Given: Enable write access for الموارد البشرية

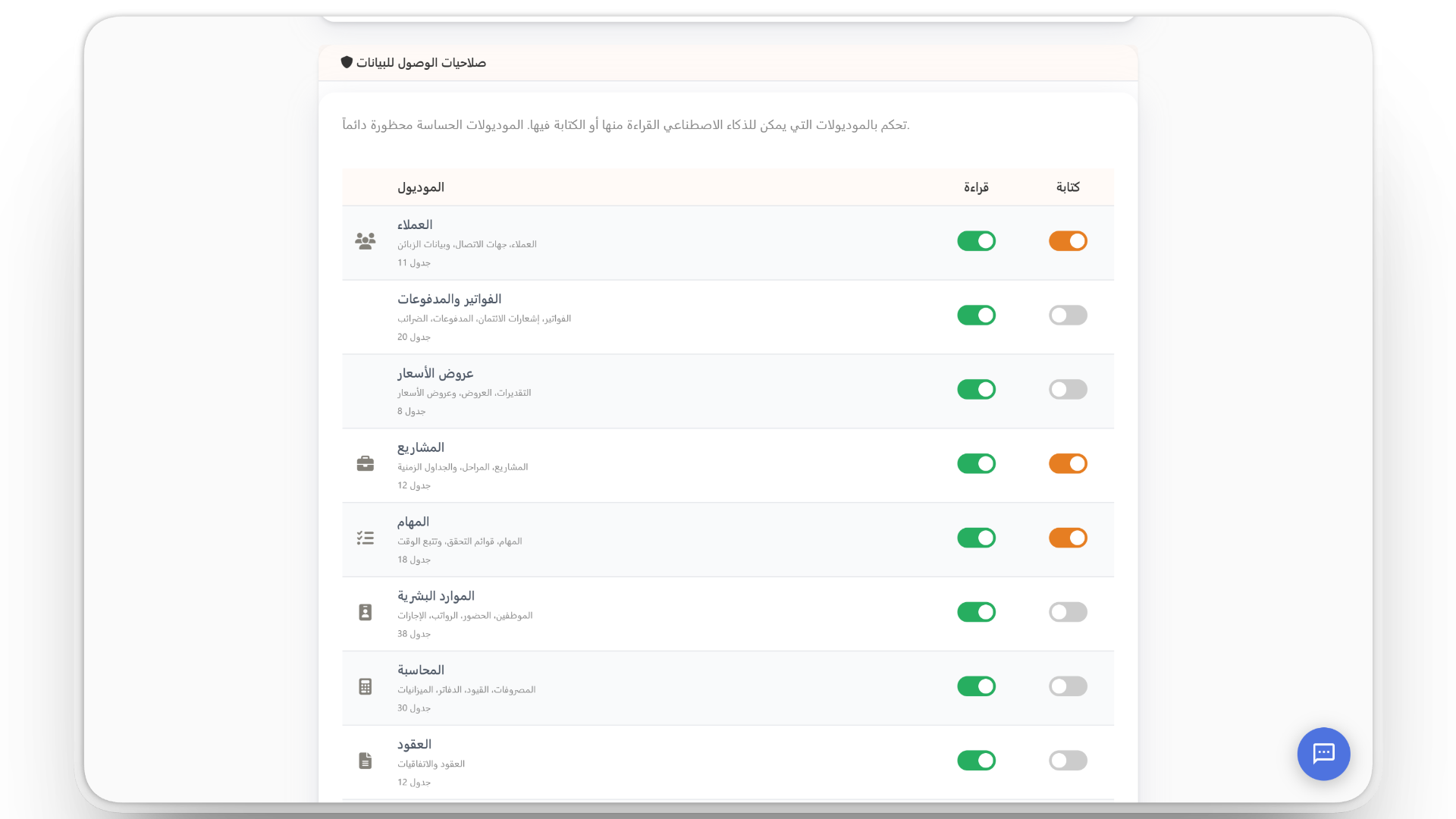Looking at the screenshot, I should 1068,612.
